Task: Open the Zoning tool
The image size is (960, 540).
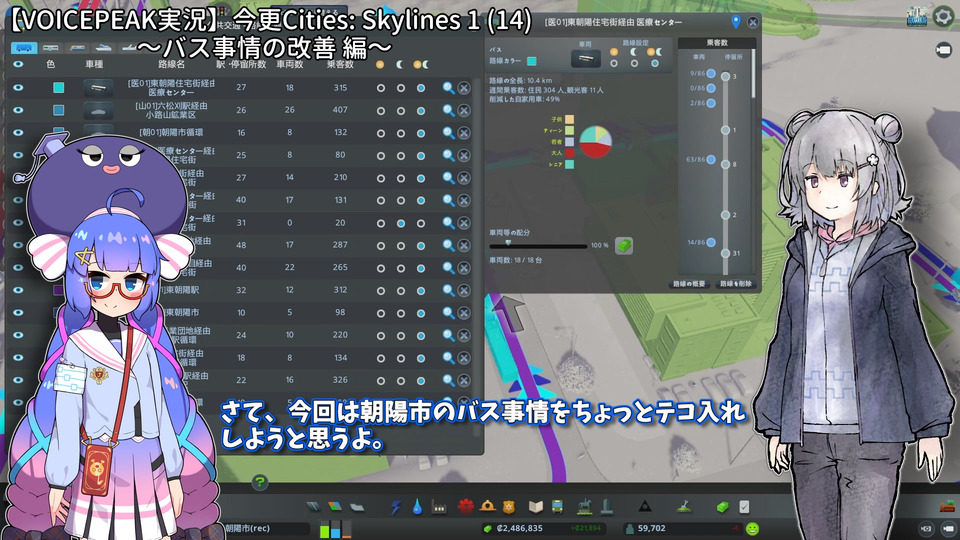Action: tap(335, 506)
